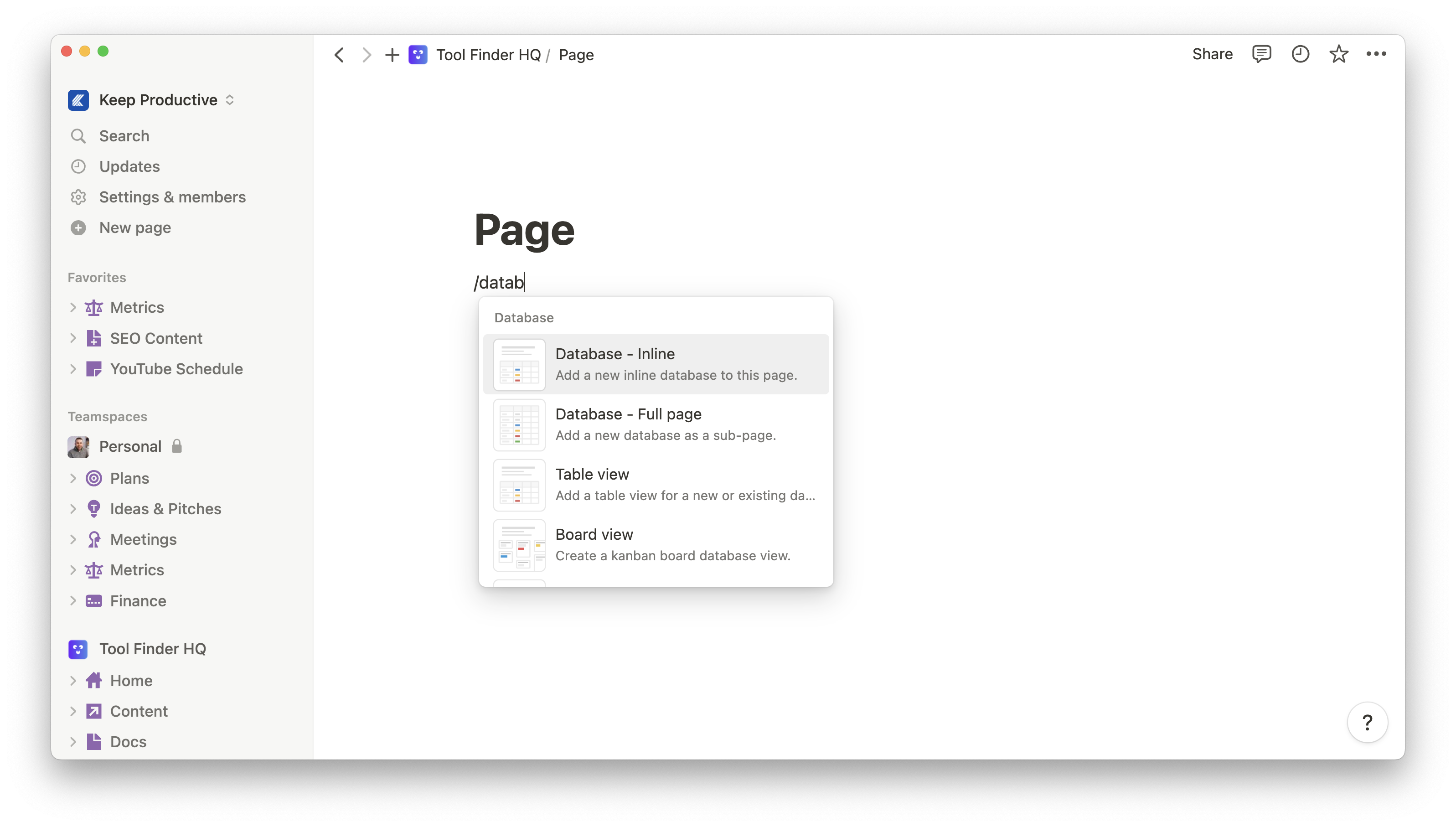Screen dimensions: 1456x827
Task: Expand the Meetings teamspace section
Action: pyautogui.click(x=73, y=539)
